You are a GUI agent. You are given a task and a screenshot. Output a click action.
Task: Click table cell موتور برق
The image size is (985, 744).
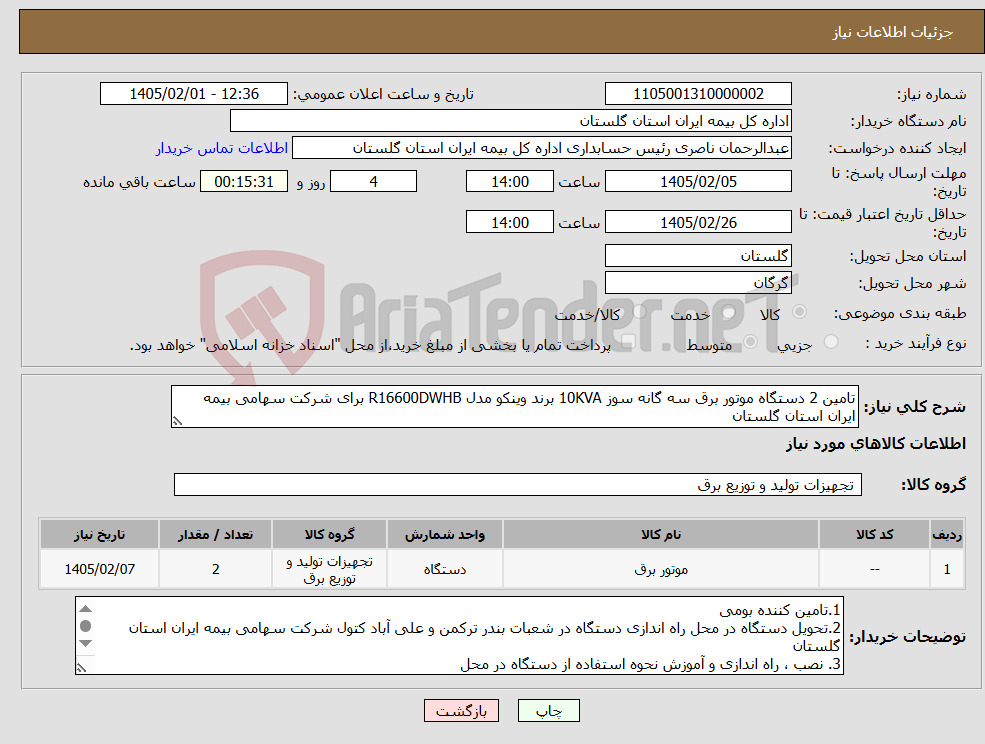click(661, 569)
